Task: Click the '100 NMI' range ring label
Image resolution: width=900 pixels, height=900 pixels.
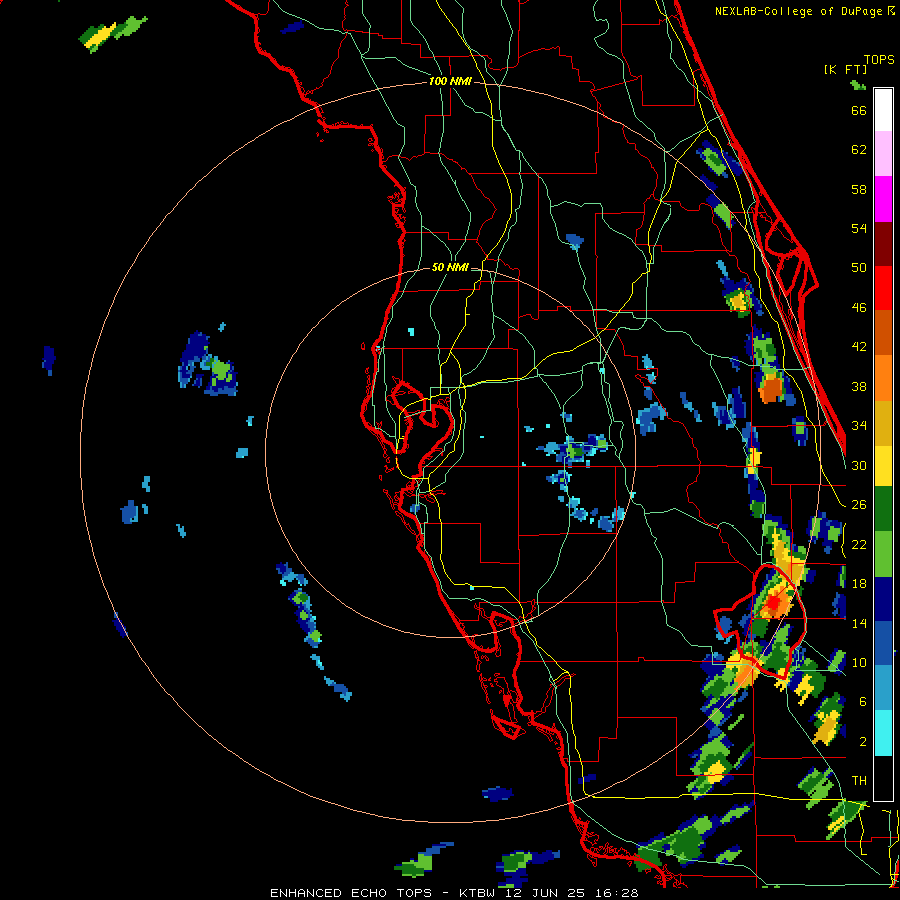Action: (x=450, y=82)
